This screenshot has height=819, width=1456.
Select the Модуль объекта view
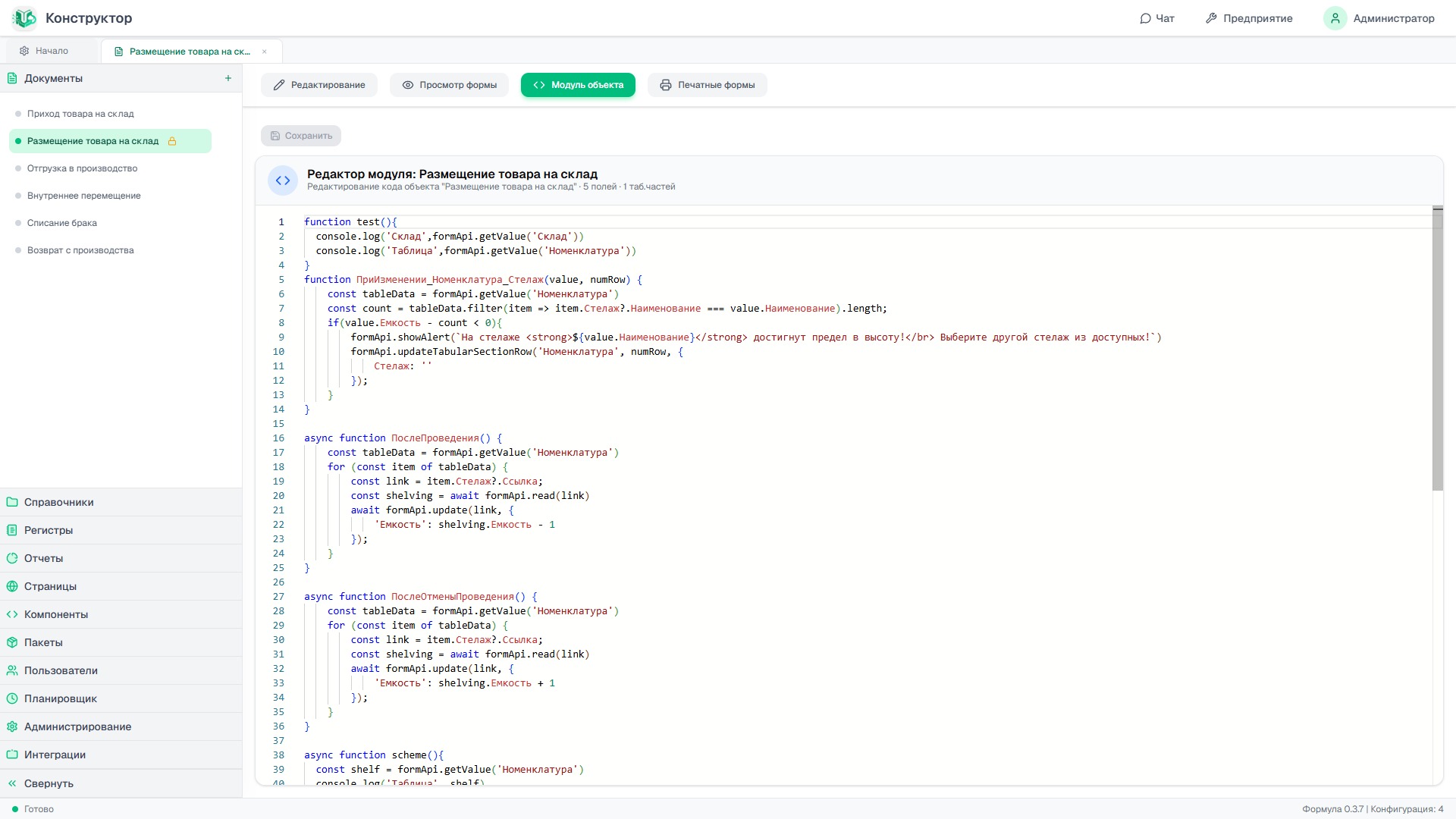(x=579, y=85)
